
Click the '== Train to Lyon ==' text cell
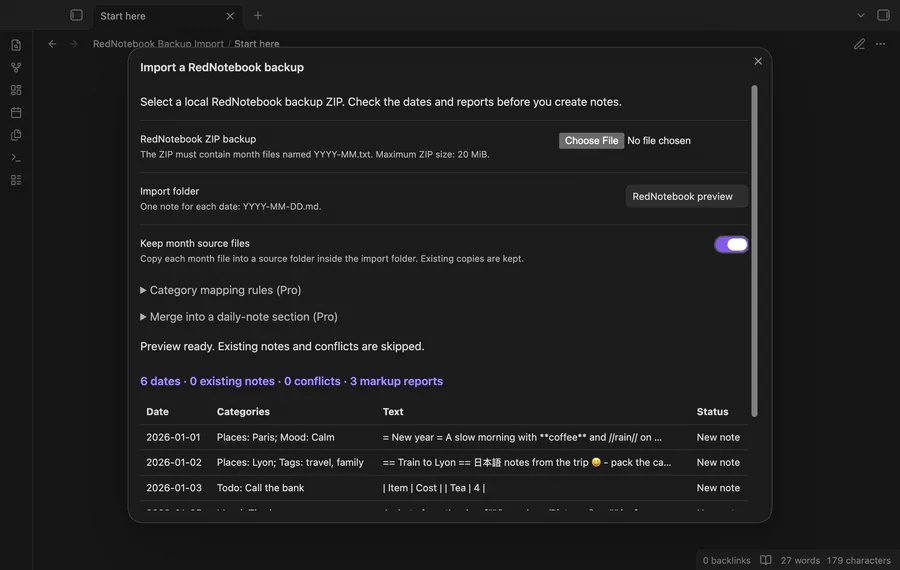527,463
